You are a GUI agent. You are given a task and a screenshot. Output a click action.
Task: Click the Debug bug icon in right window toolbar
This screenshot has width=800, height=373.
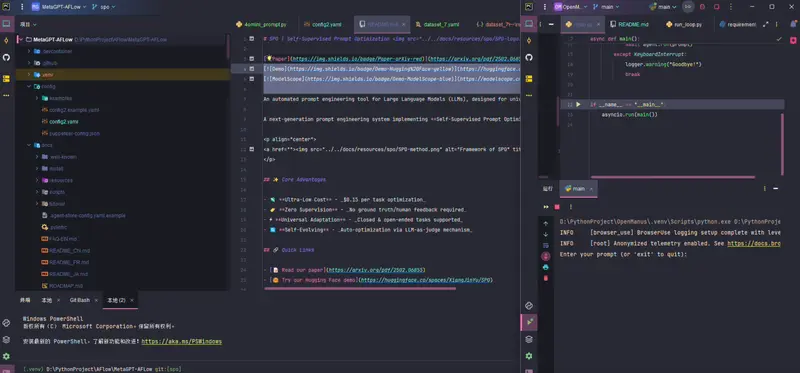tap(702, 7)
